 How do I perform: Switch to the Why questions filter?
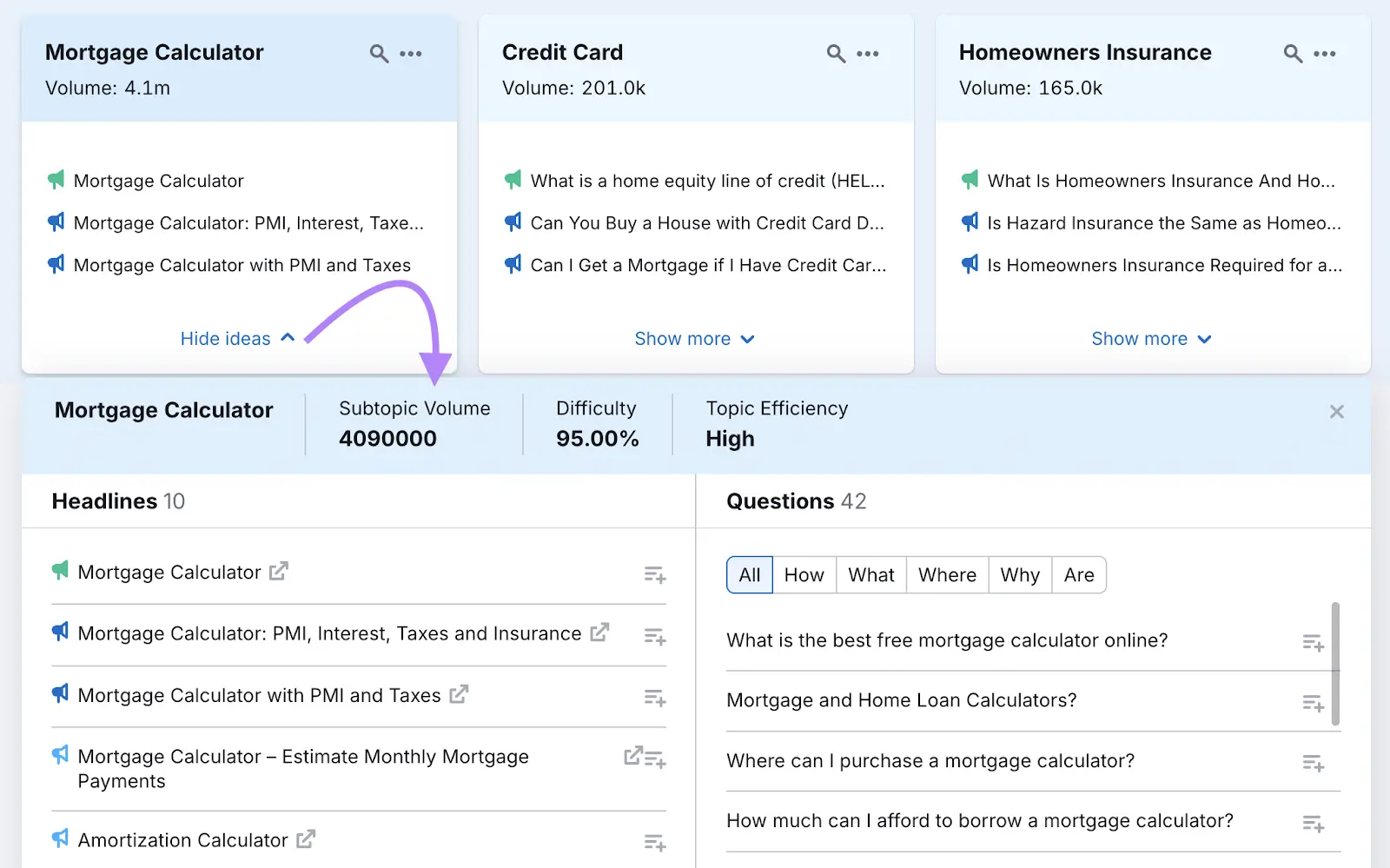pos(1019,575)
